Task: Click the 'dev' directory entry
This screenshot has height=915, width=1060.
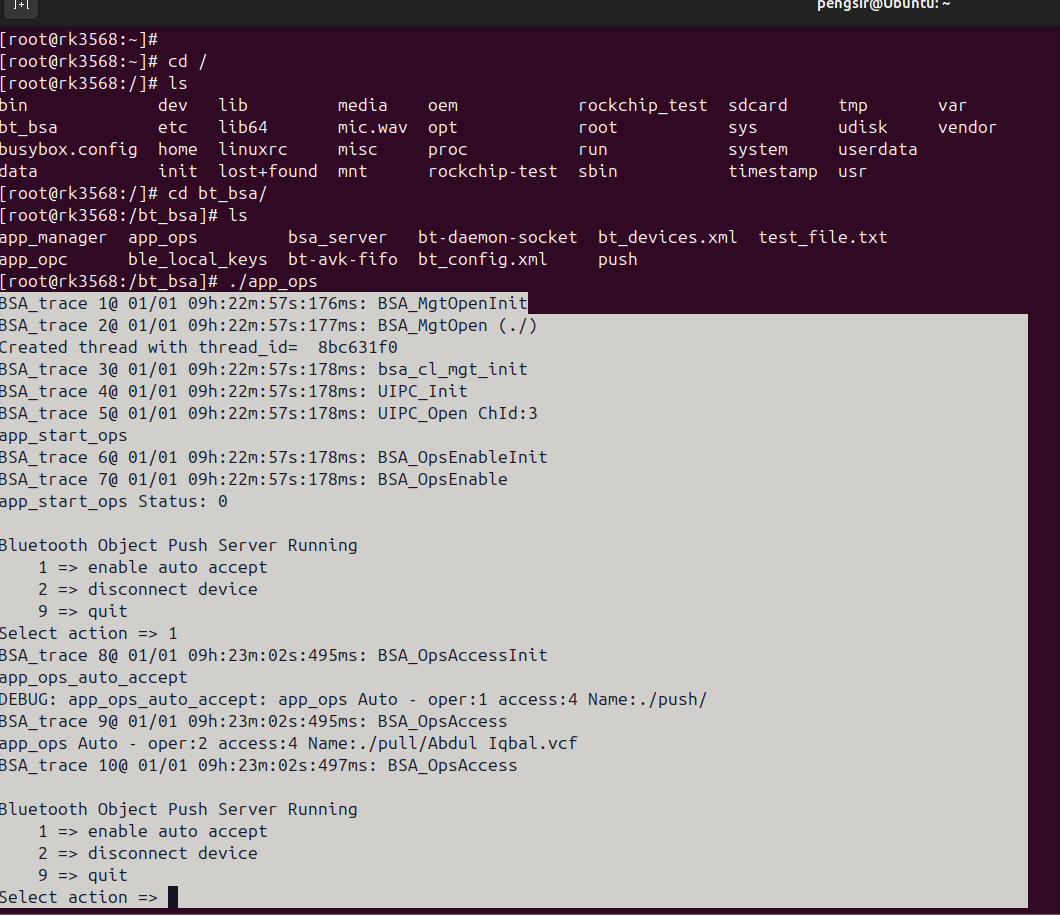Action: tap(173, 105)
